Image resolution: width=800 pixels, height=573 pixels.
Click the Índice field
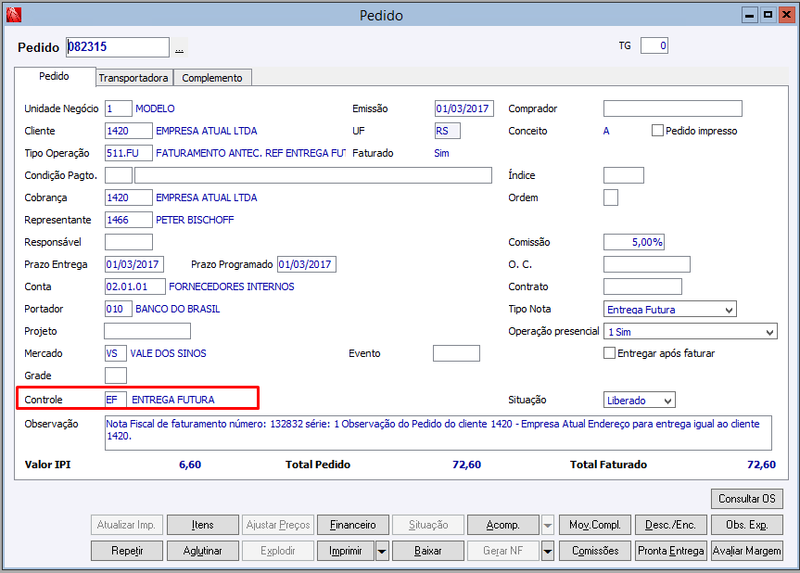pos(623,176)
